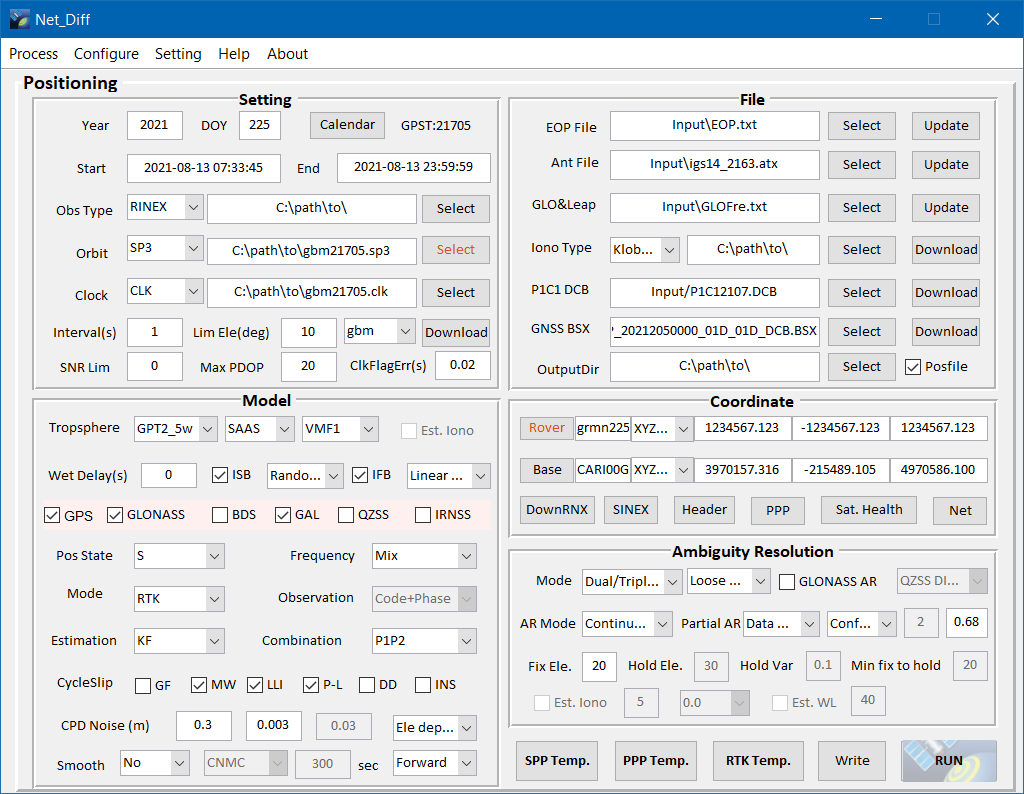Uncheck the GAL constellation checkbox
This screenshot has width=1024, height=794.
[x=283, y=515]
